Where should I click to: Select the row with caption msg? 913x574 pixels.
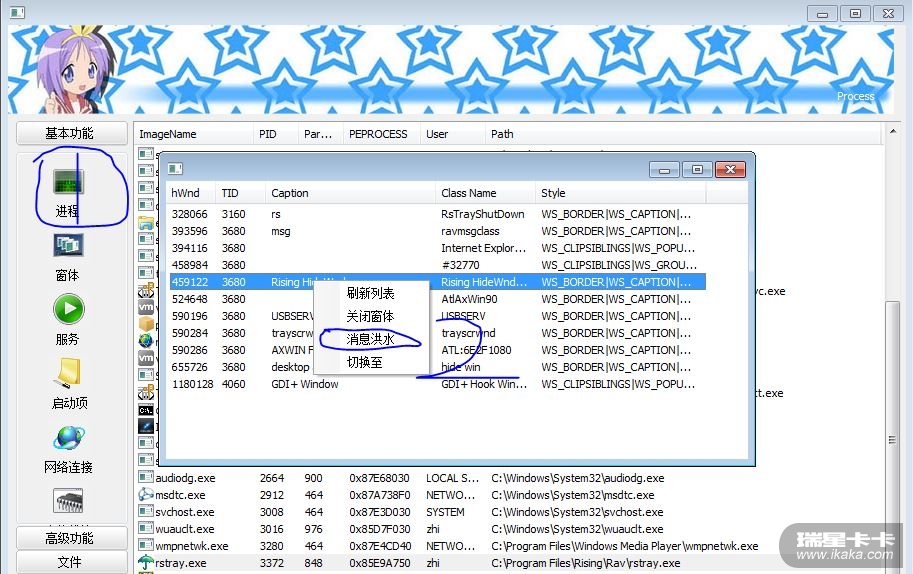coord(437,231)
